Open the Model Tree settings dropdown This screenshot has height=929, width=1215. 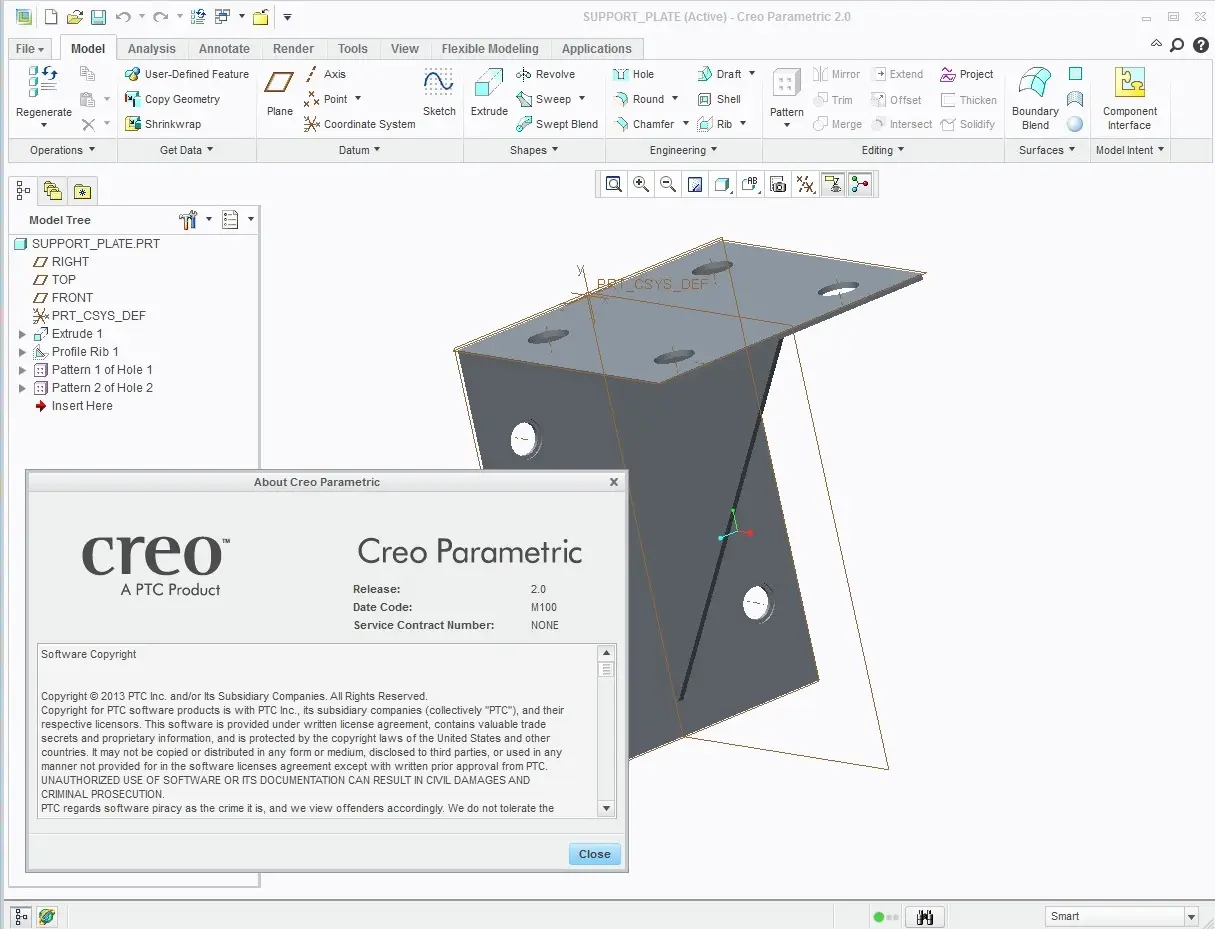(x=195, y=220)
